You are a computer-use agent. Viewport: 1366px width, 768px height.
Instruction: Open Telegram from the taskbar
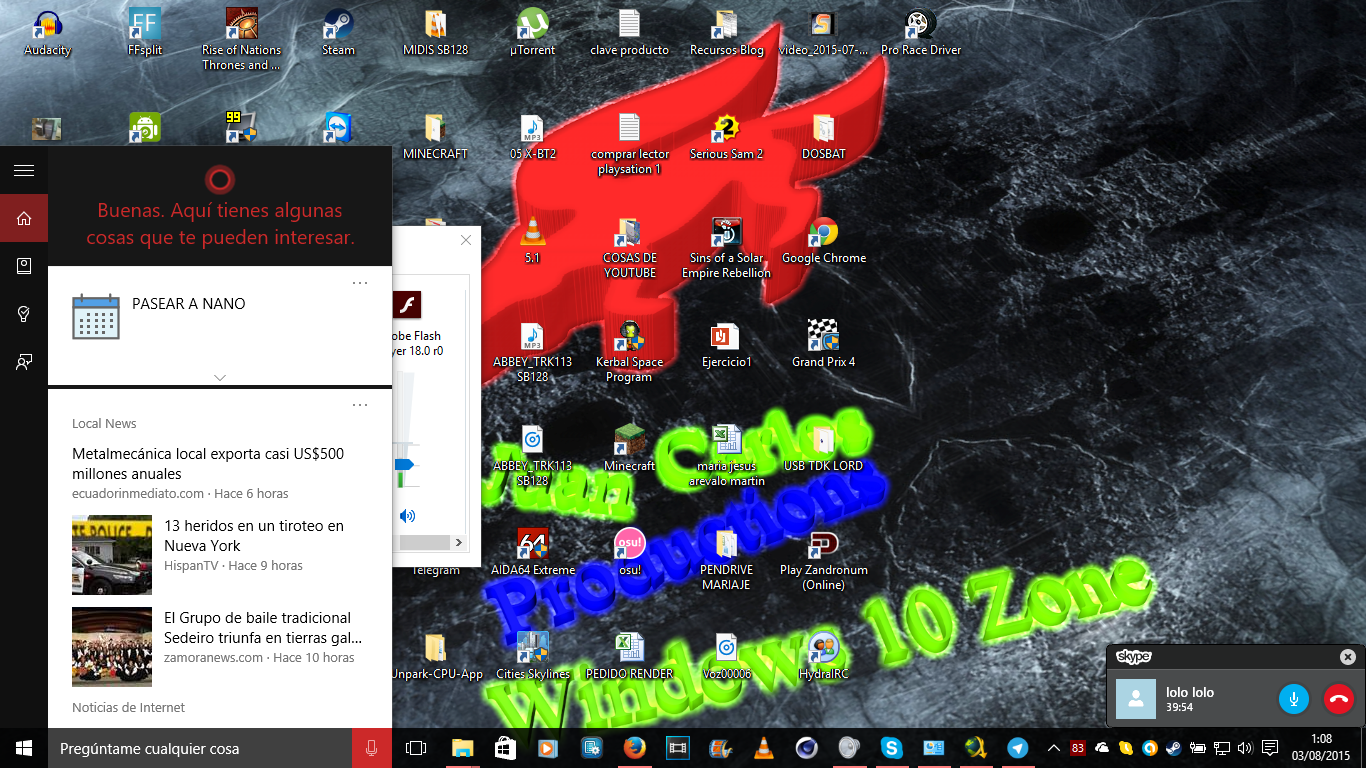[x=1018, y=748]
